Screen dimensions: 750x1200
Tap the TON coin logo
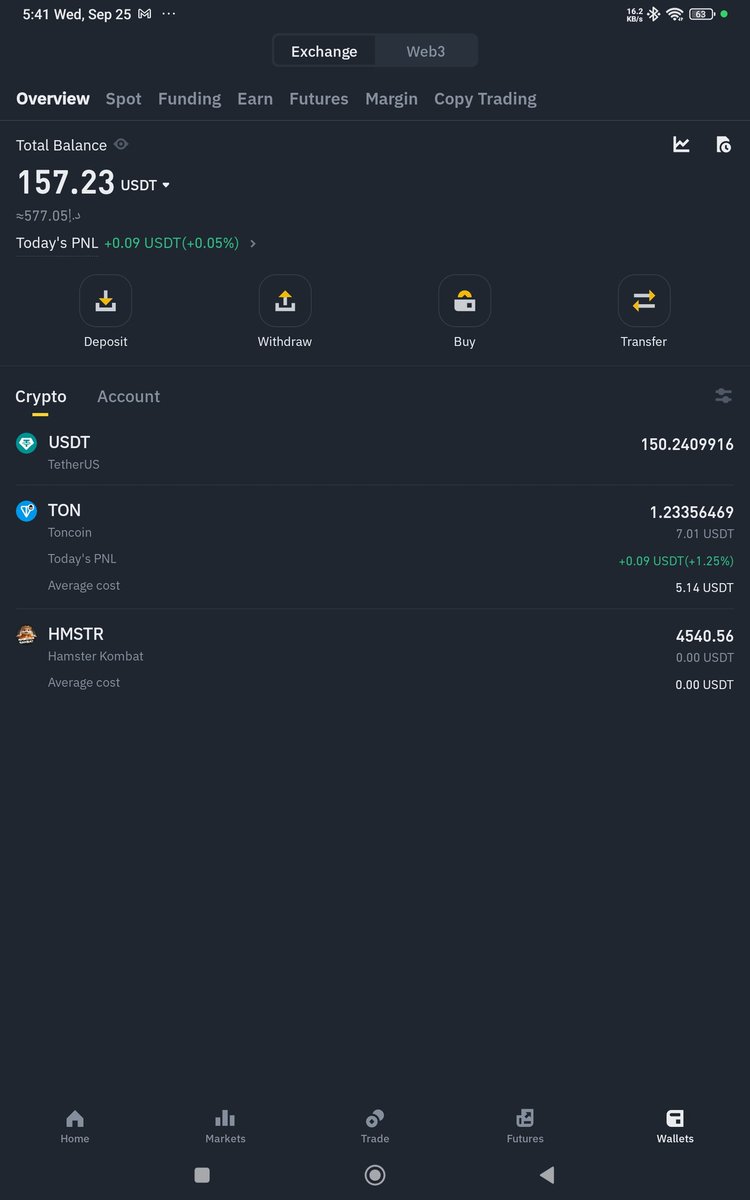26,511
